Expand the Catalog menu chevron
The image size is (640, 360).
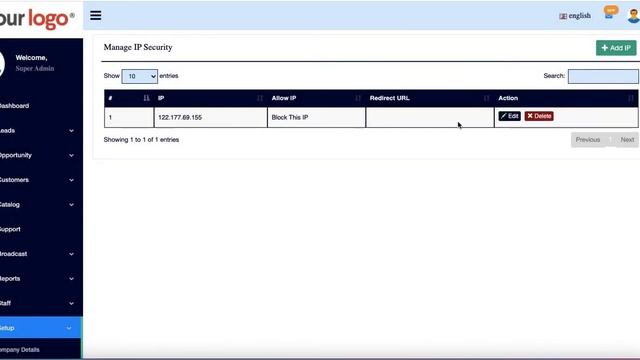point(71,205)
